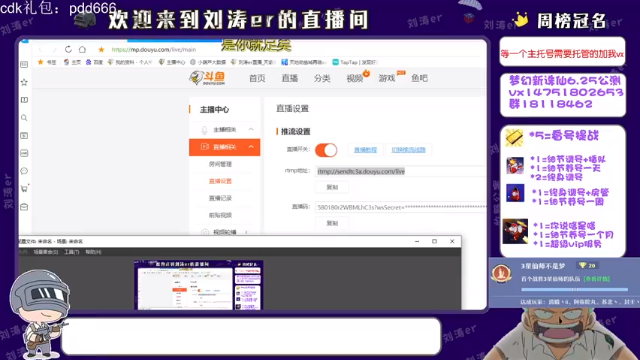Click the 直播码 stream key field

[401, 207]
